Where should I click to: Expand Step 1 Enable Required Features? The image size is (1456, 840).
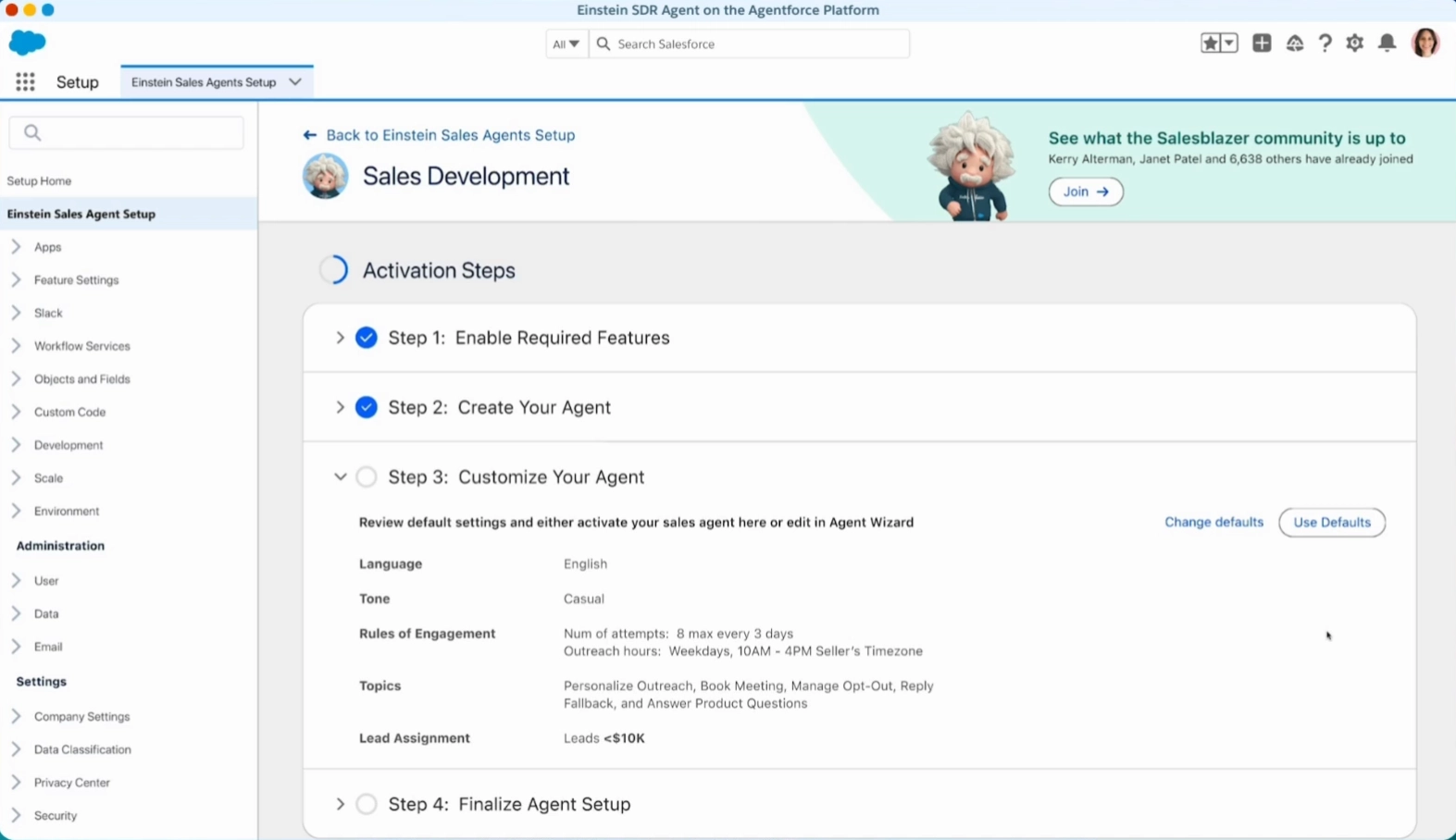pyautogui.click(x=340, y=338)
